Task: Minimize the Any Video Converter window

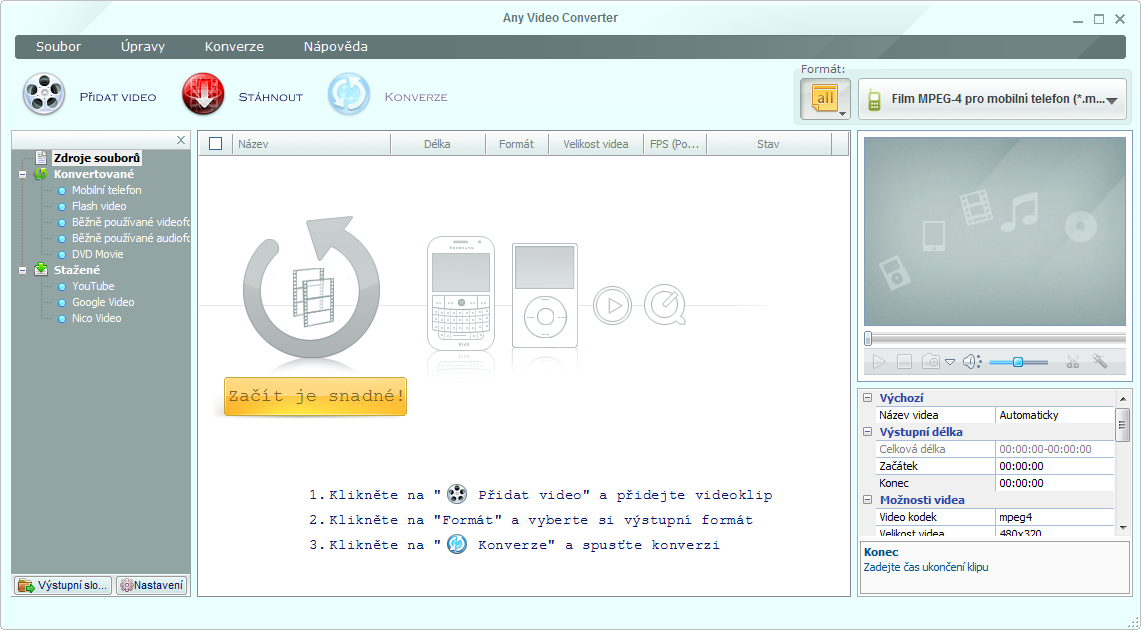Action: pyautogui.click(x=1078, y=20)
